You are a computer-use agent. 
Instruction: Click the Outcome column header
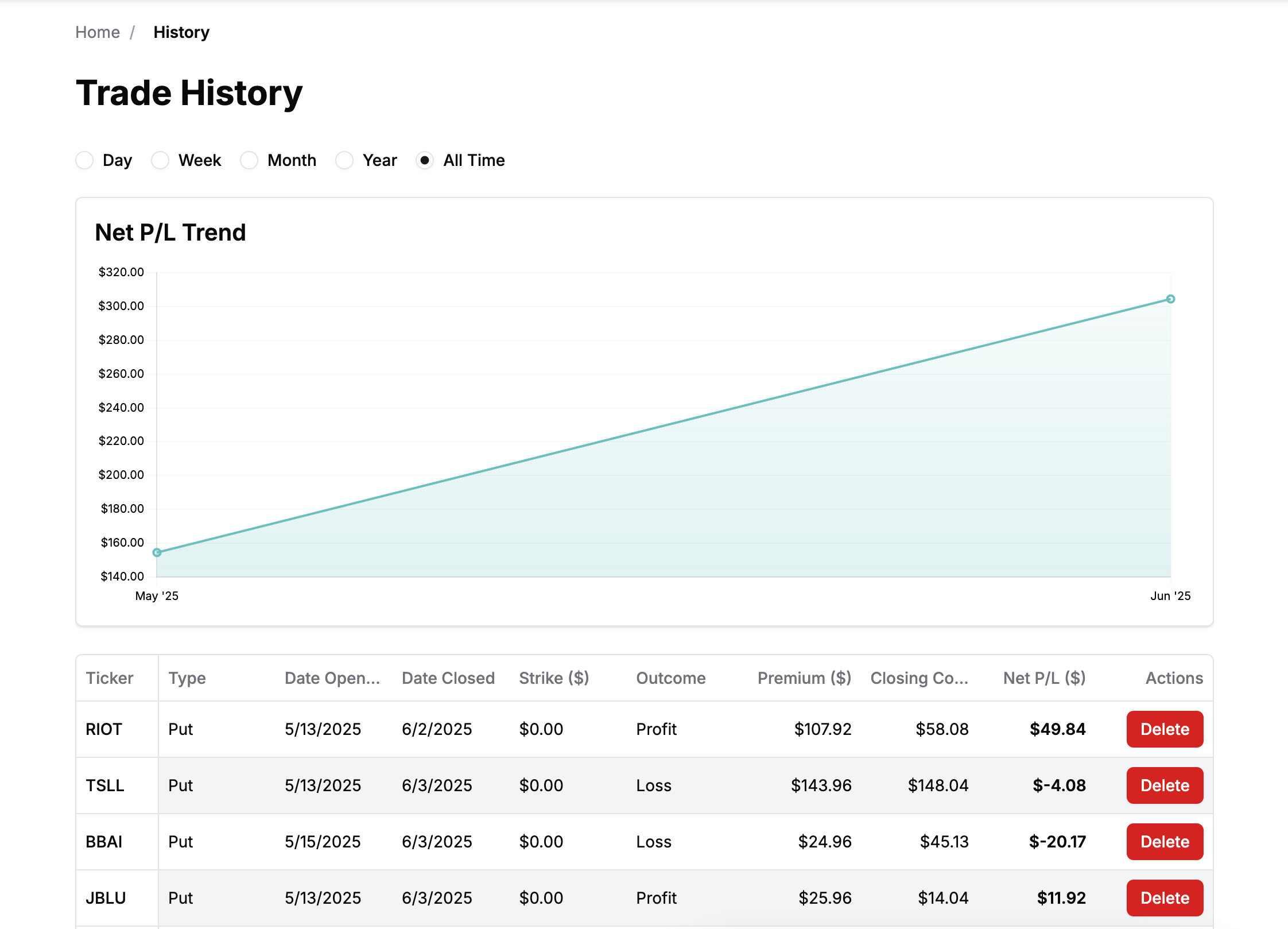coord(670,678)
